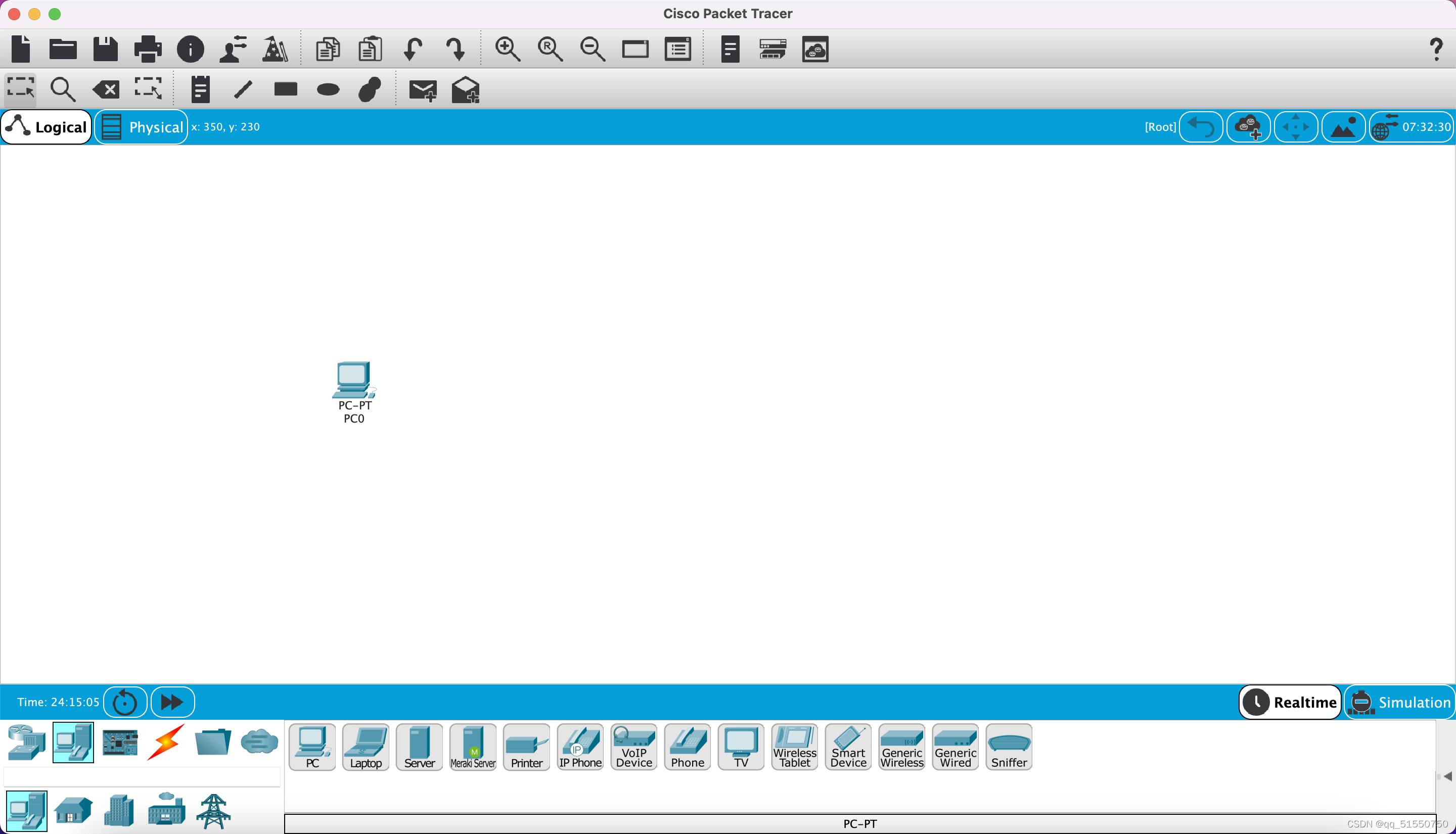Select Multiuser Connection cloud category
1456x834 pixels.
(x=259, y=743)
